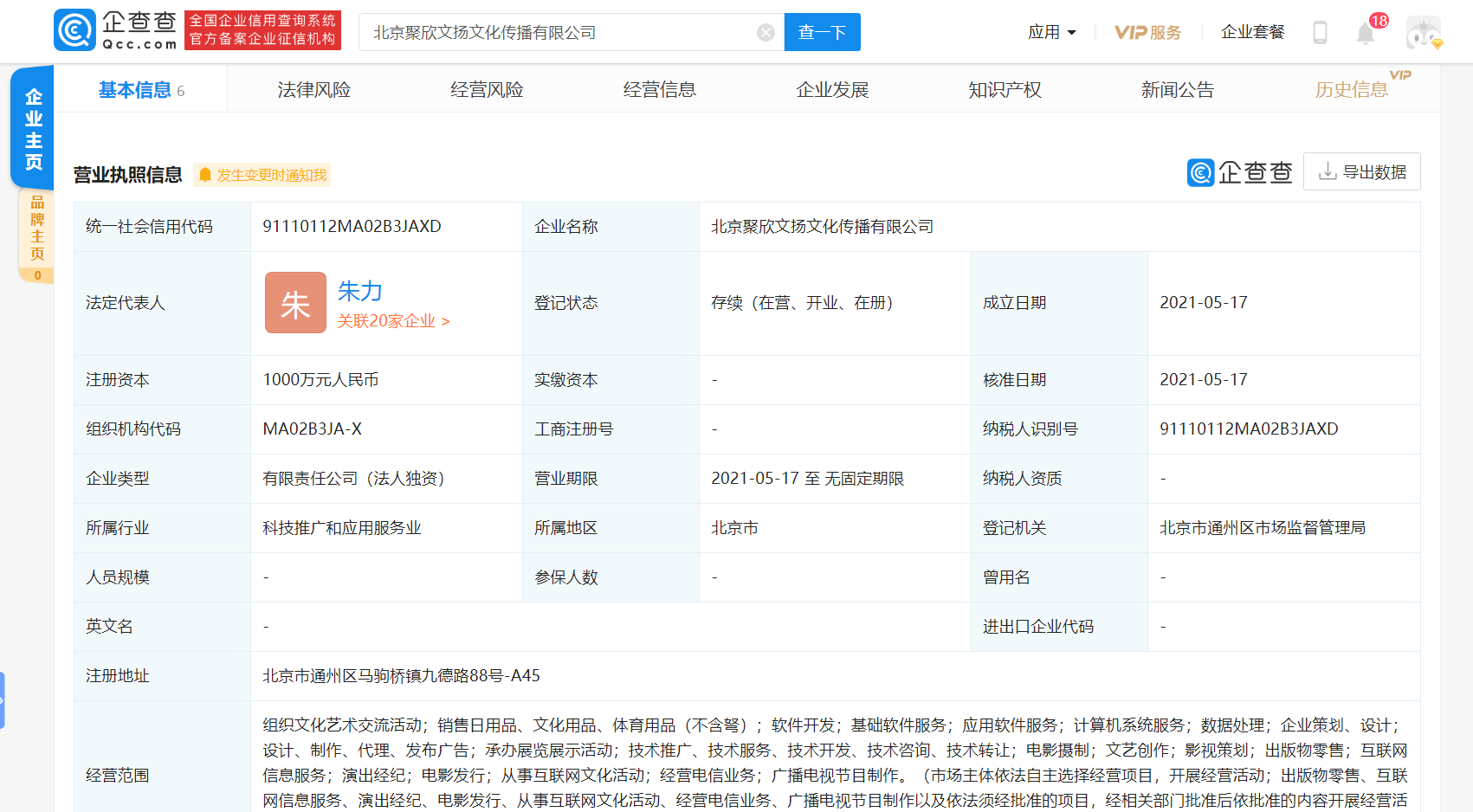
Task: Click the 查一下 search button
Action: [x=822, y=33]
